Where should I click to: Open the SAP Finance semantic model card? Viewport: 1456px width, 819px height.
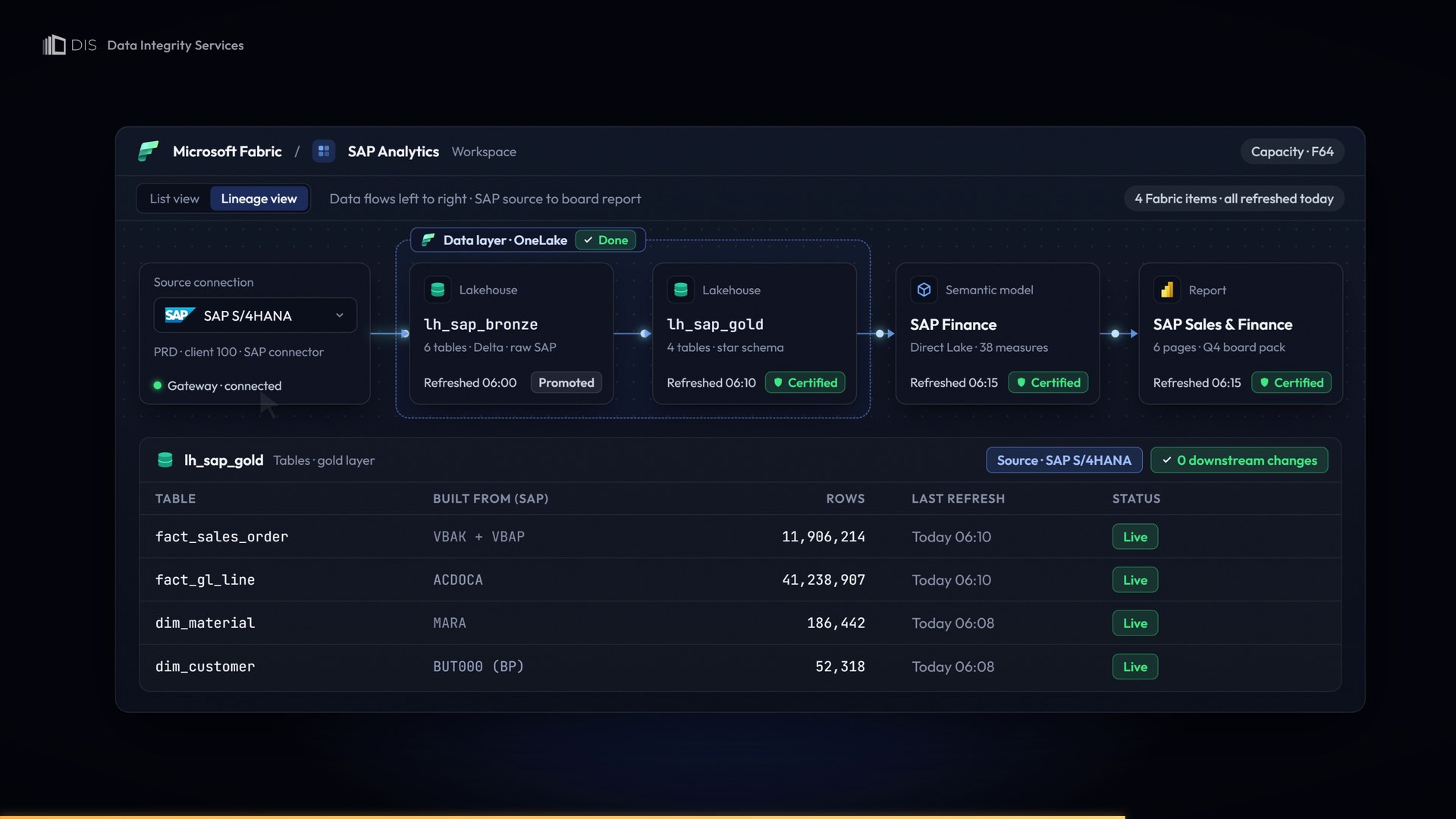997,333
